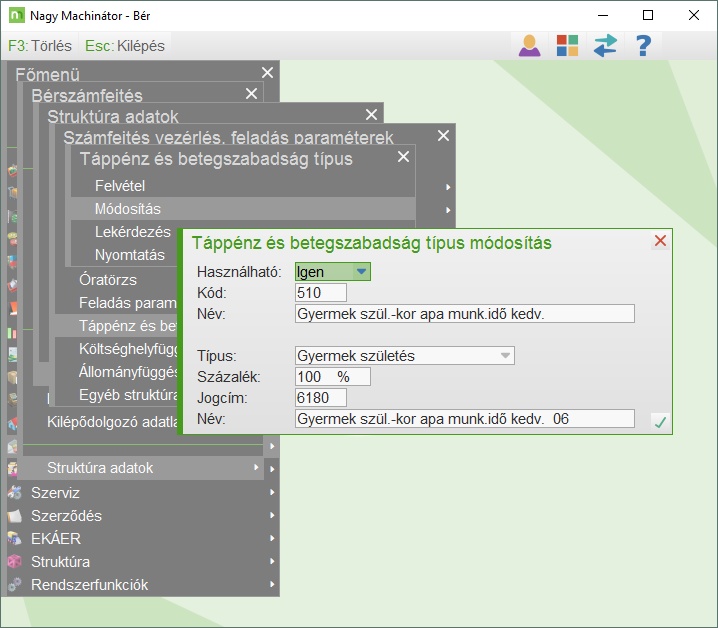Click the upper Név field text box
This screenshot has width=718, height=628.
(465, 314)
